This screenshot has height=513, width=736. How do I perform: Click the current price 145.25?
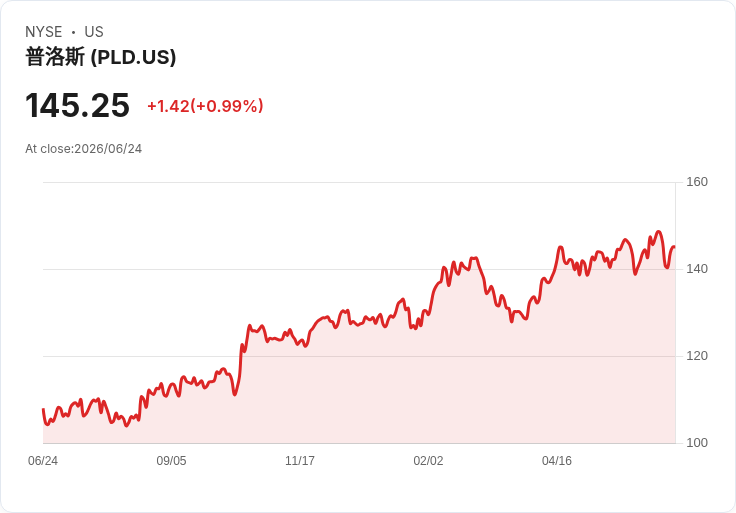[77, 105]
